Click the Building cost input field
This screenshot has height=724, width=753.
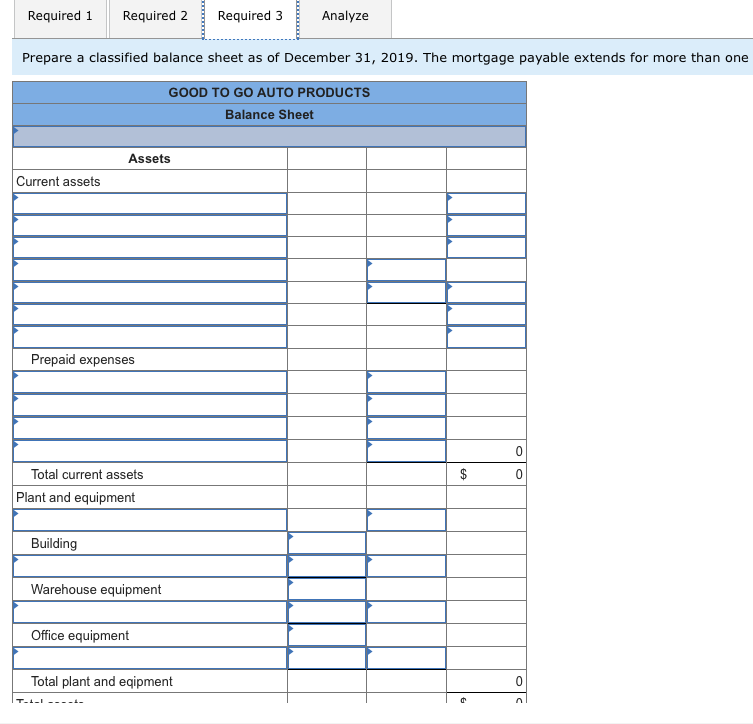click(327, 543)
